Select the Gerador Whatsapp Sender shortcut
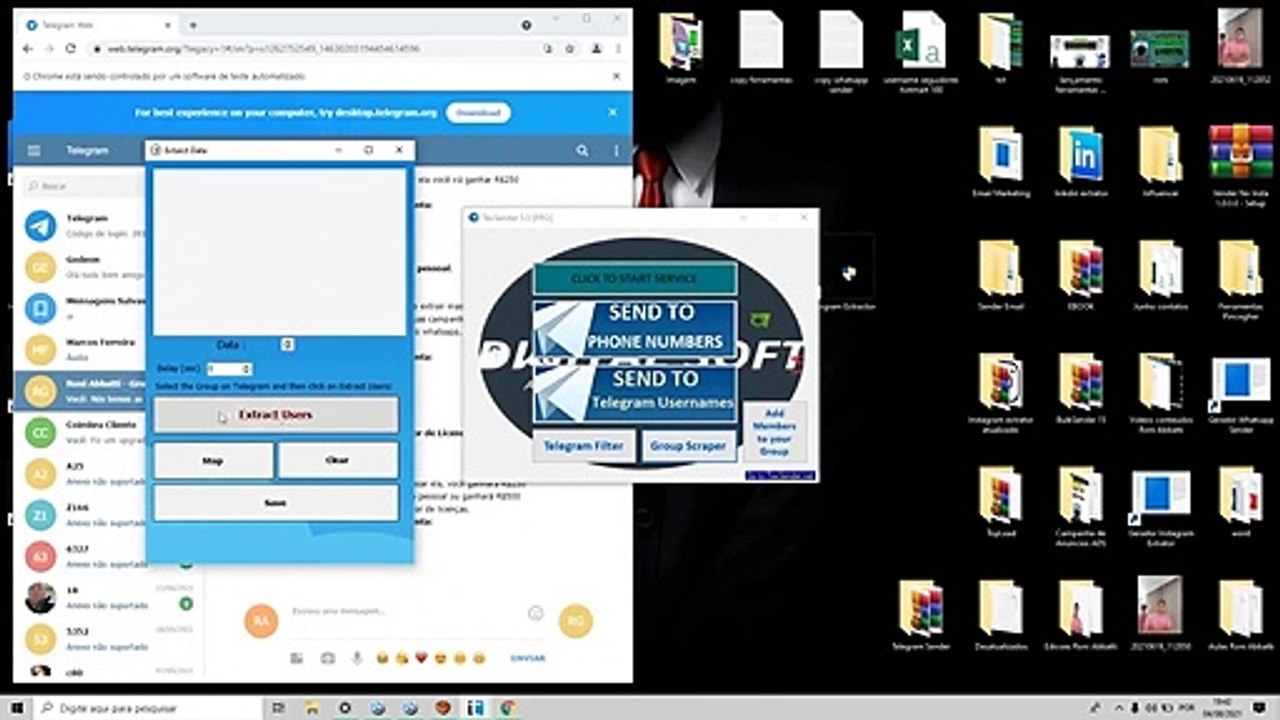The image size is (1280, 720). (x=1240, y=393)
